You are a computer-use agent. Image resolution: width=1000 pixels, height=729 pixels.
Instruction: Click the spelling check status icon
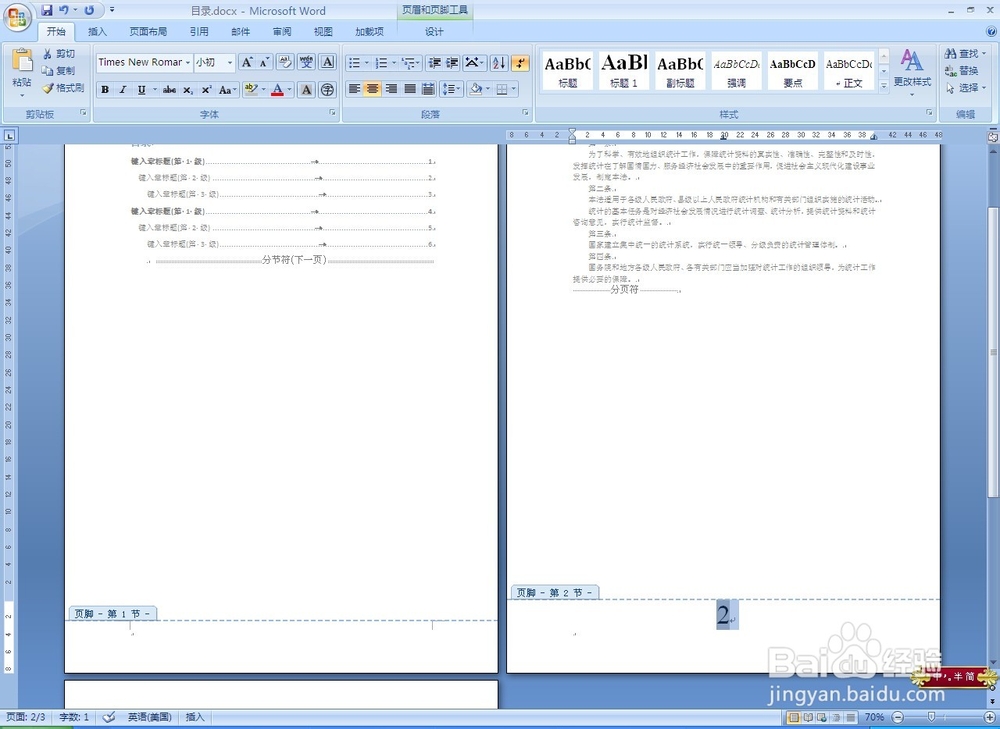[109, 717]
